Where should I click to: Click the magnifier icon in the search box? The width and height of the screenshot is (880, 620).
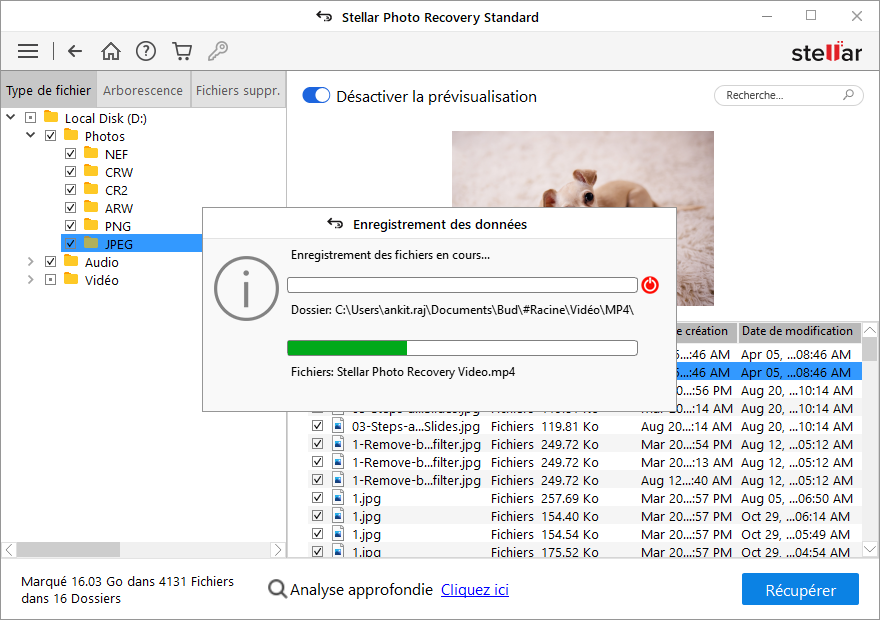[x=849, y=95]
